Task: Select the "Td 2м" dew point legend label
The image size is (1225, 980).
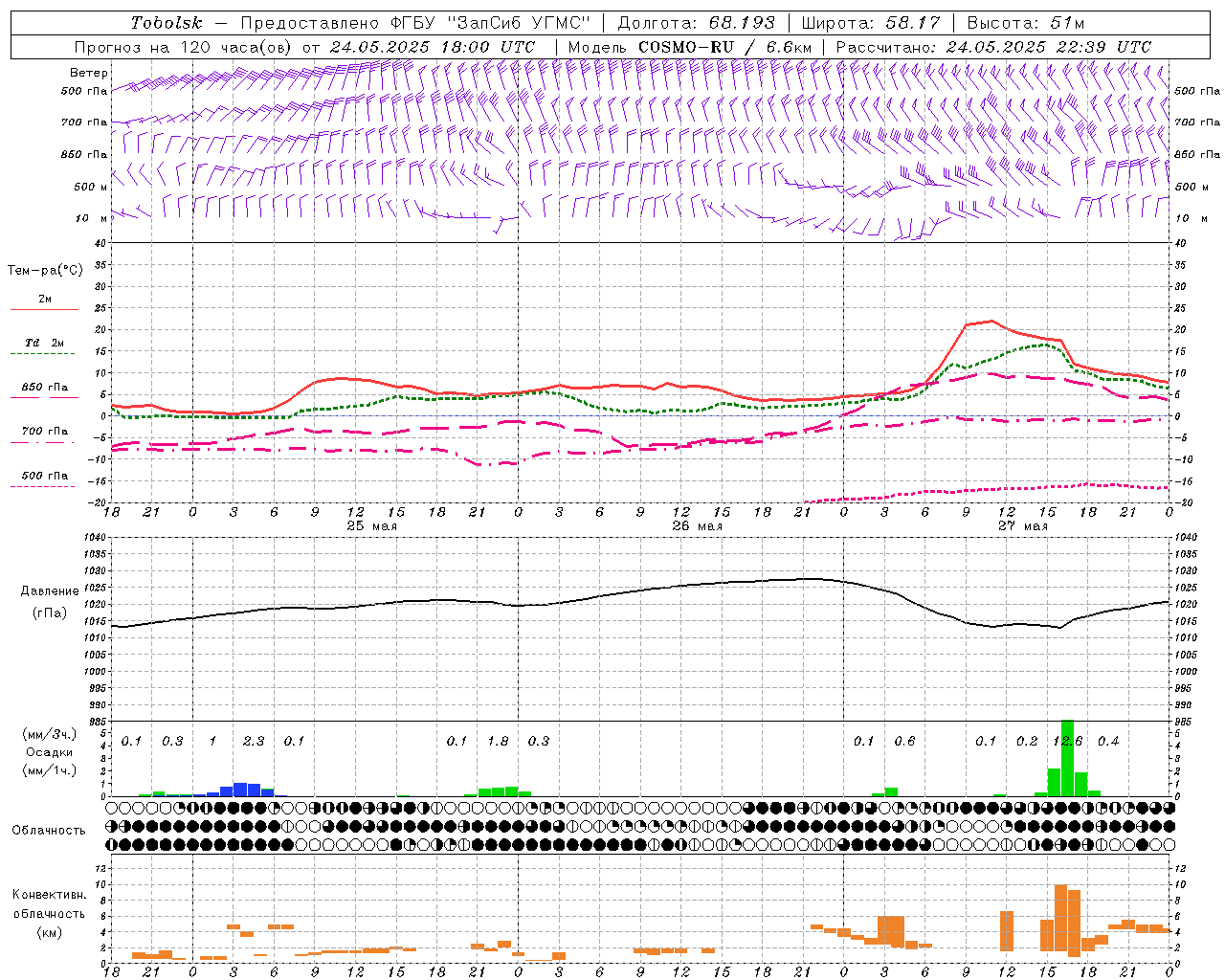Action: tap(44, 343)
